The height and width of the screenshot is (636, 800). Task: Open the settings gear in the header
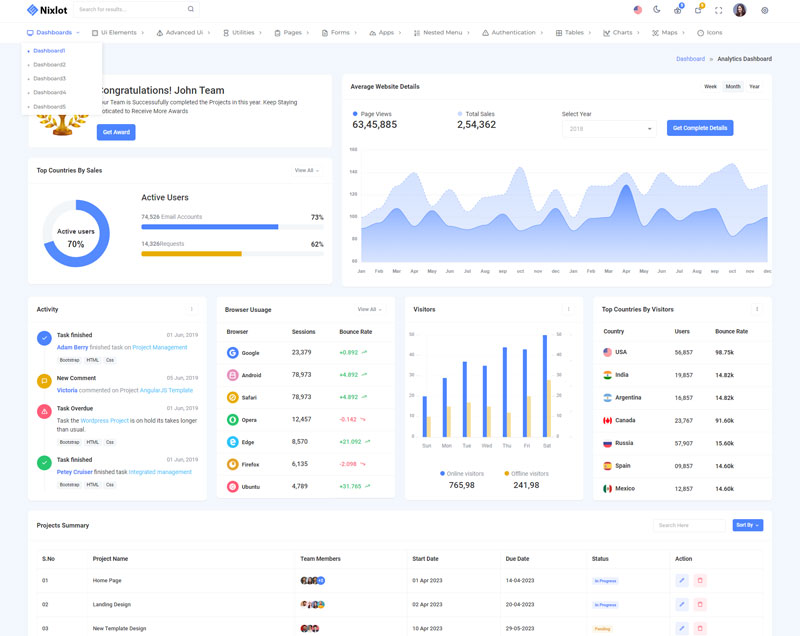click(x=765, y=10)
